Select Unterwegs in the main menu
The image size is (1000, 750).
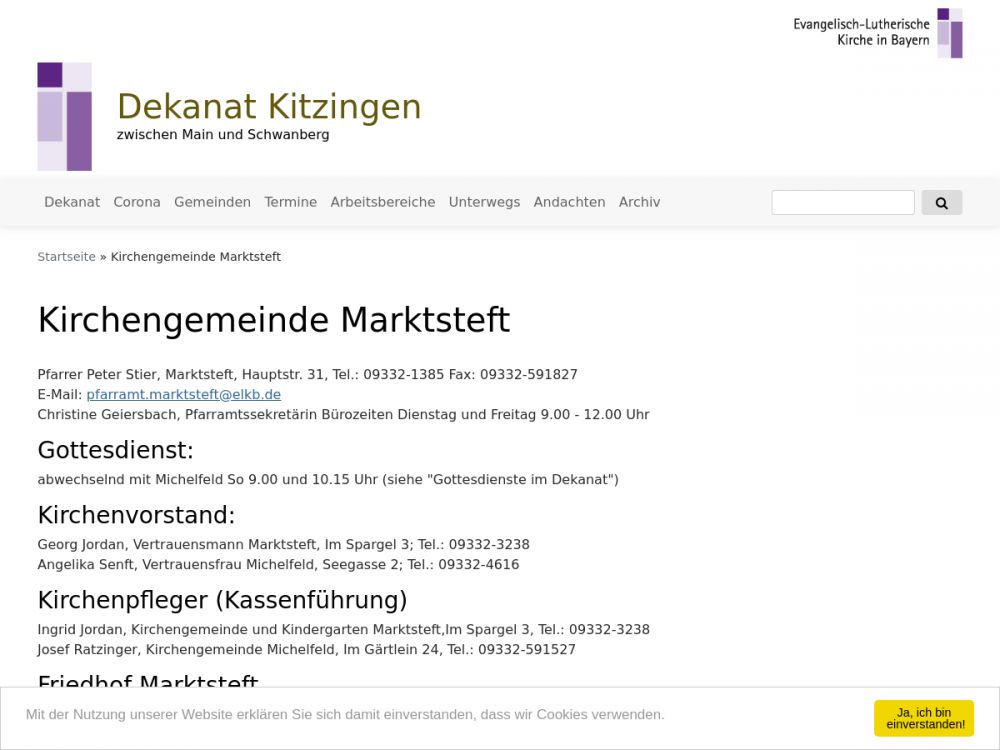tap(484, 202)
